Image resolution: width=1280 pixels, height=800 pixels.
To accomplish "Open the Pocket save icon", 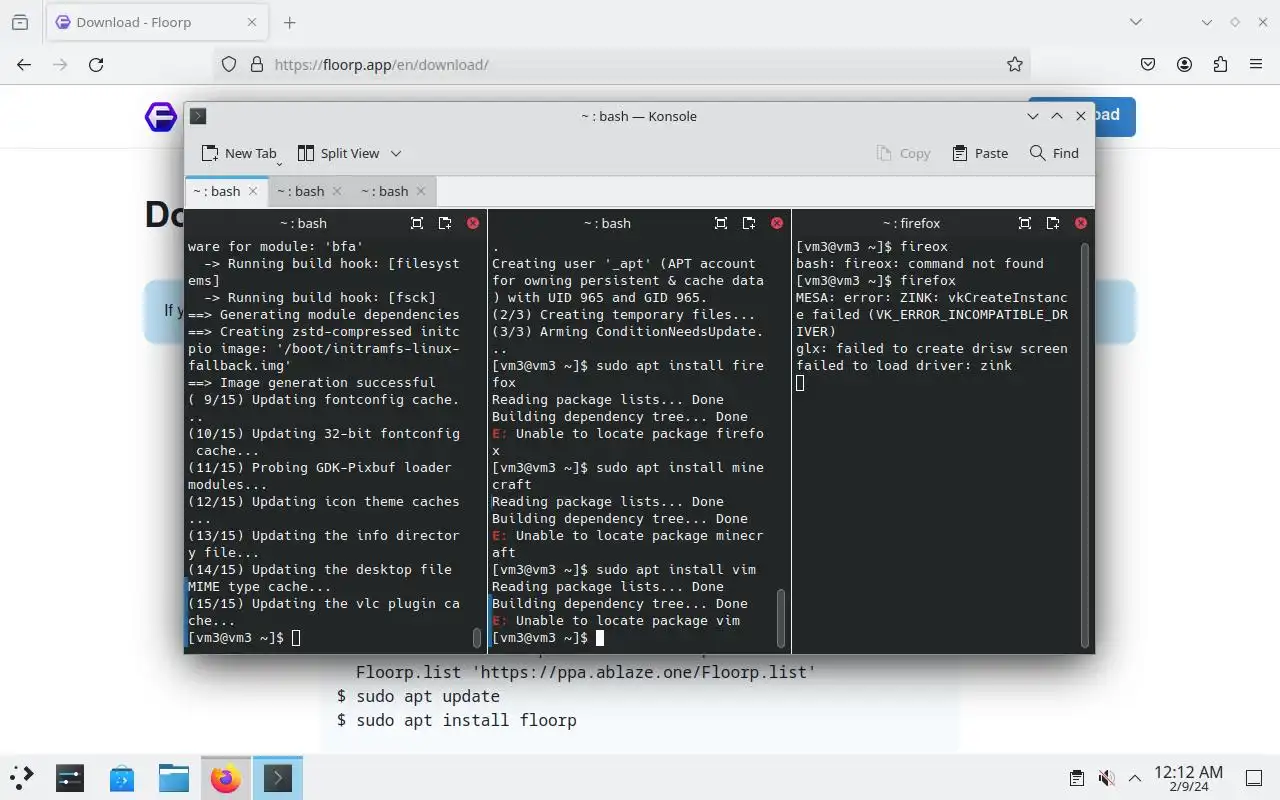I will click(x=1148, y=64).
